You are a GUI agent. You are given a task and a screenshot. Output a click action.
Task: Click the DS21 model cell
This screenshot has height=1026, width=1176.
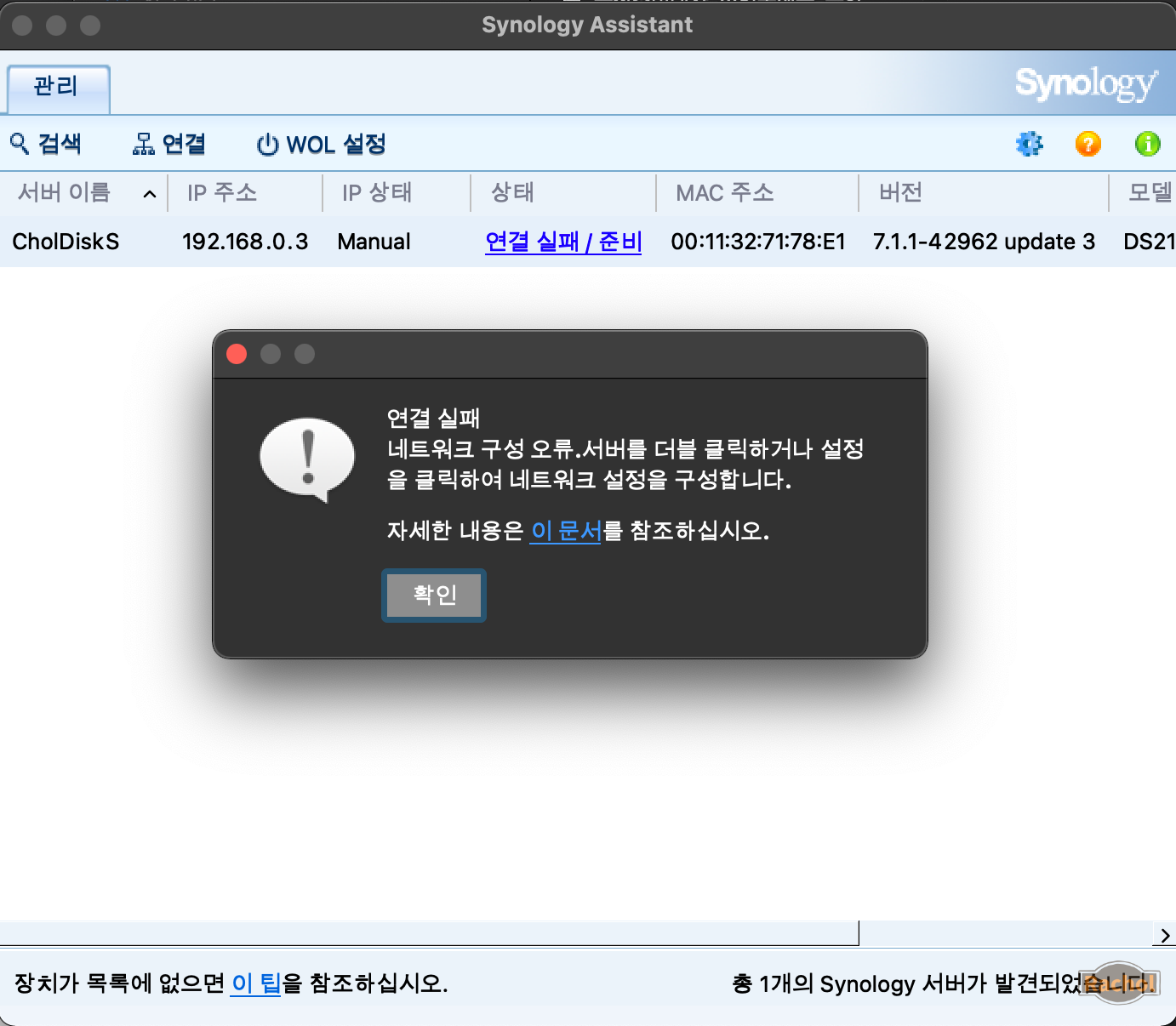pyautogui.click(x=1149, y=242)
